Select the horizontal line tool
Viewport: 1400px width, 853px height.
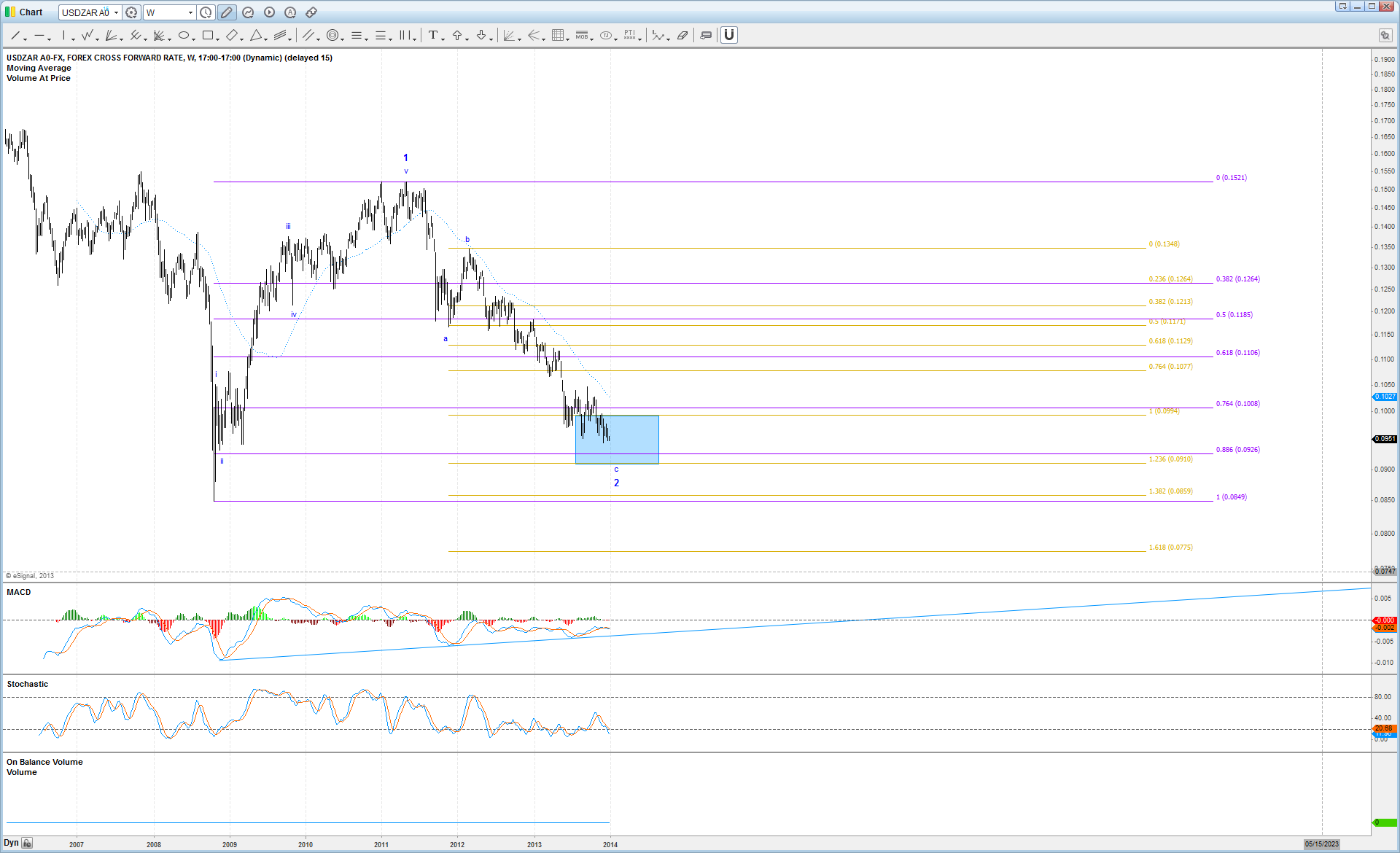(x=39, y=35)
